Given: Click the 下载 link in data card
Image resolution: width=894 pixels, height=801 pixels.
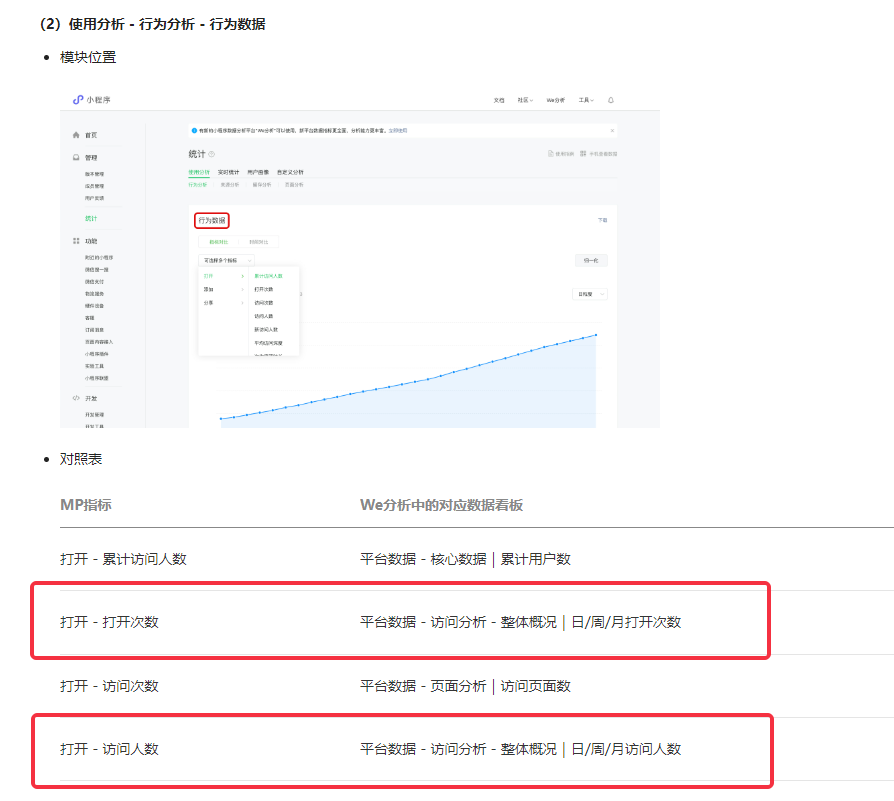Looking at the screenshot, I should pyautogui.click(x=603, y=220).
